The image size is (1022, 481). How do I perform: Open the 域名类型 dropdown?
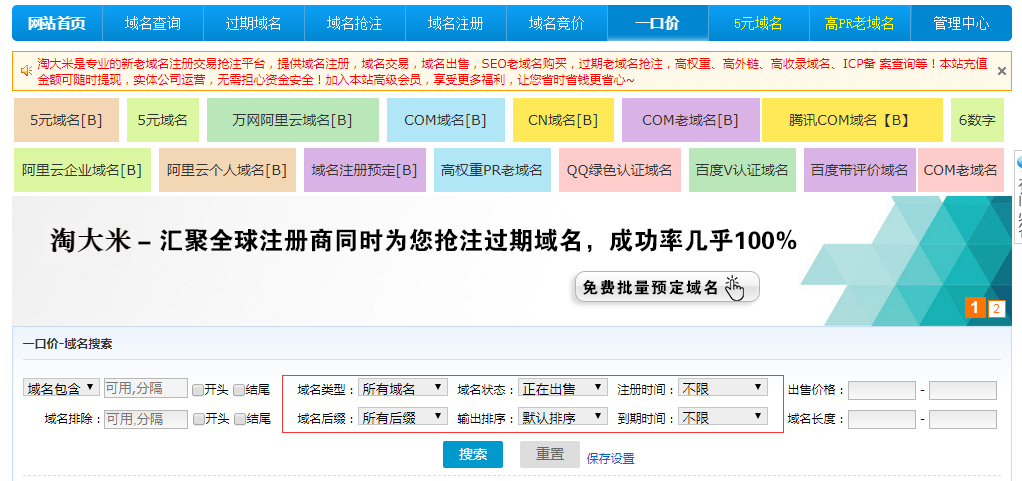(x=402, y=388)
